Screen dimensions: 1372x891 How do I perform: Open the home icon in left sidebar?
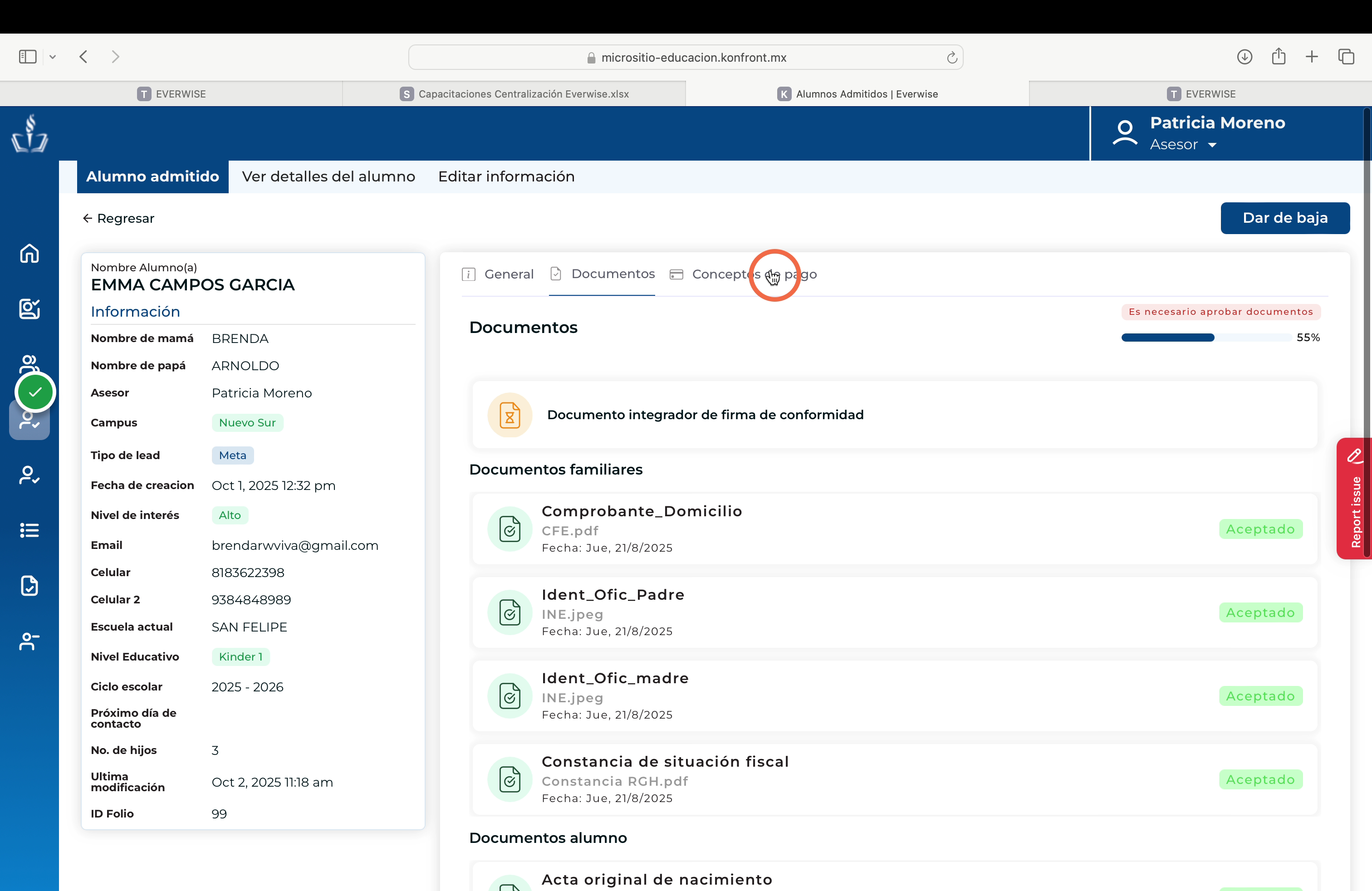(x=29, y=253)
